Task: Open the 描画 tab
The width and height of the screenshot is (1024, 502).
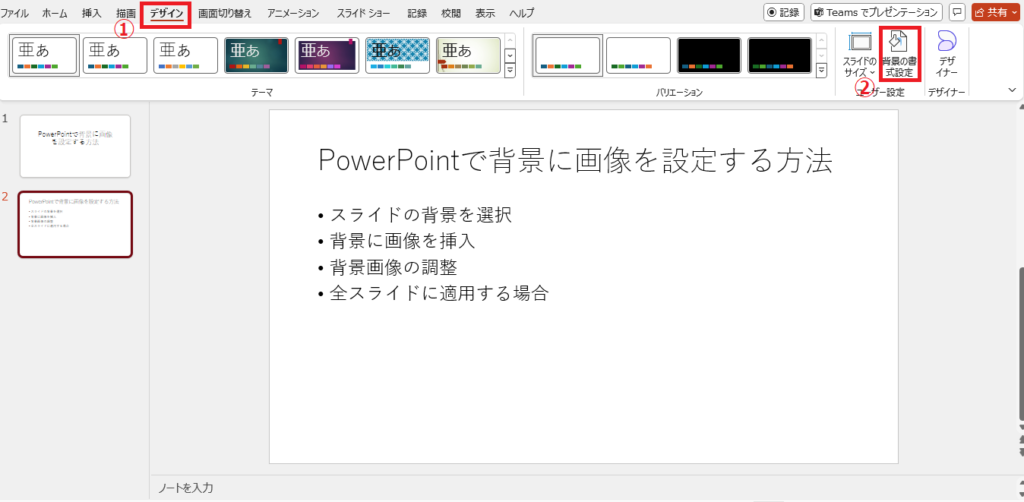Action: [x=126, y=13]
